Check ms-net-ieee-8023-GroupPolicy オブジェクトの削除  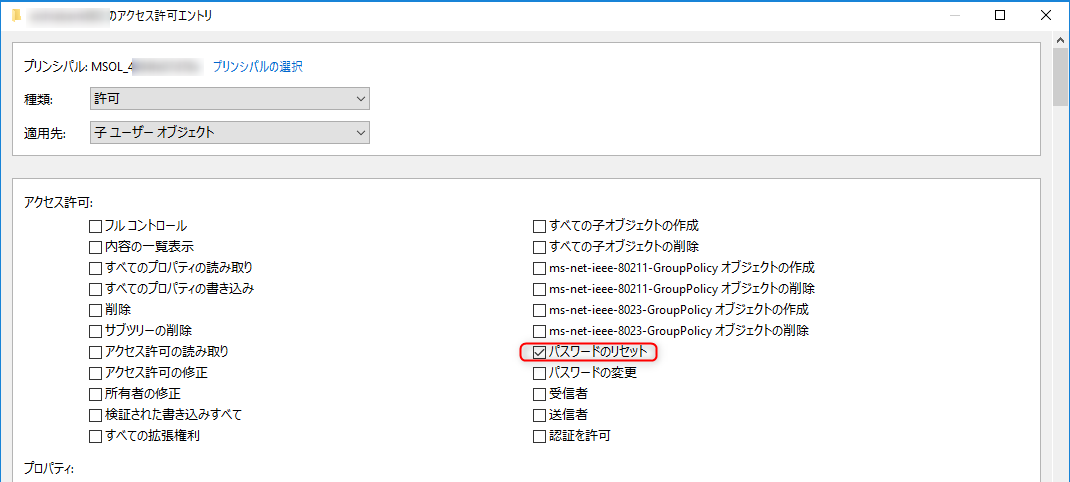[x=539, y=331]
